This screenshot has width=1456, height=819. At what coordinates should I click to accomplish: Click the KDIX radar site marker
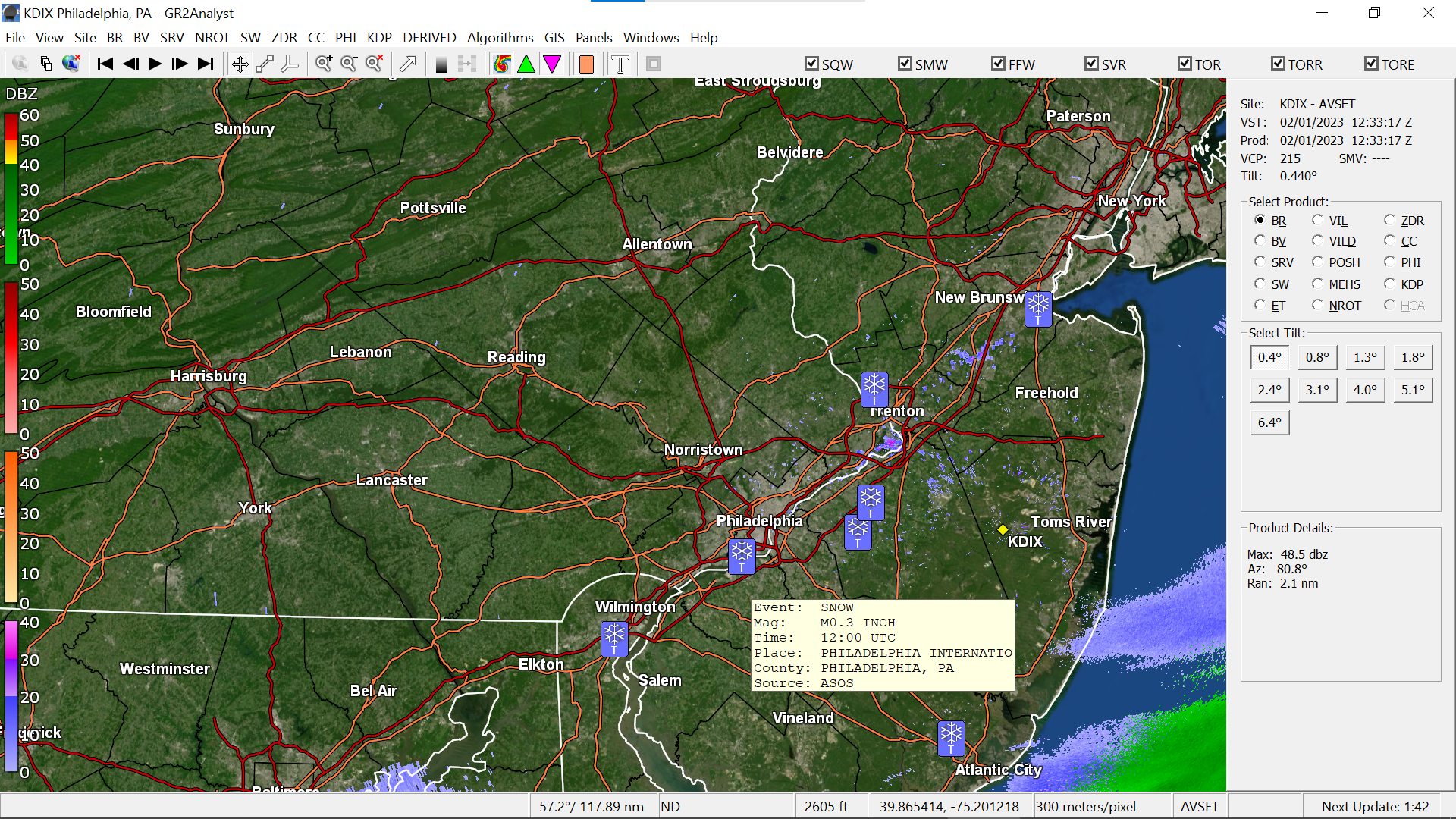1003,529
